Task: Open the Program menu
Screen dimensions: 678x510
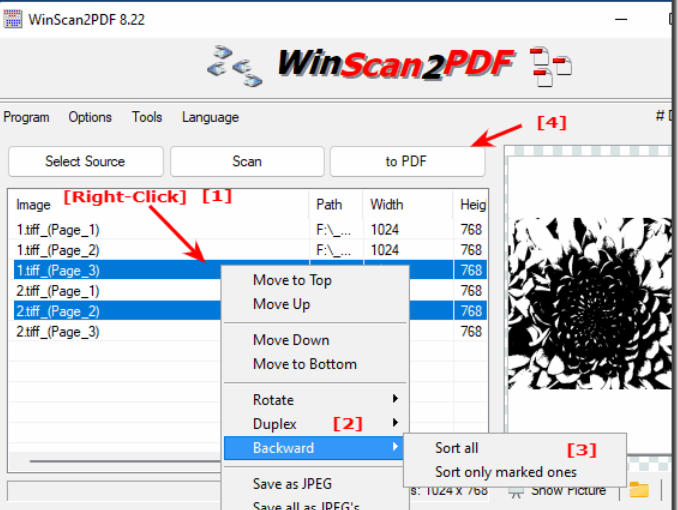Action: point(26,117)
